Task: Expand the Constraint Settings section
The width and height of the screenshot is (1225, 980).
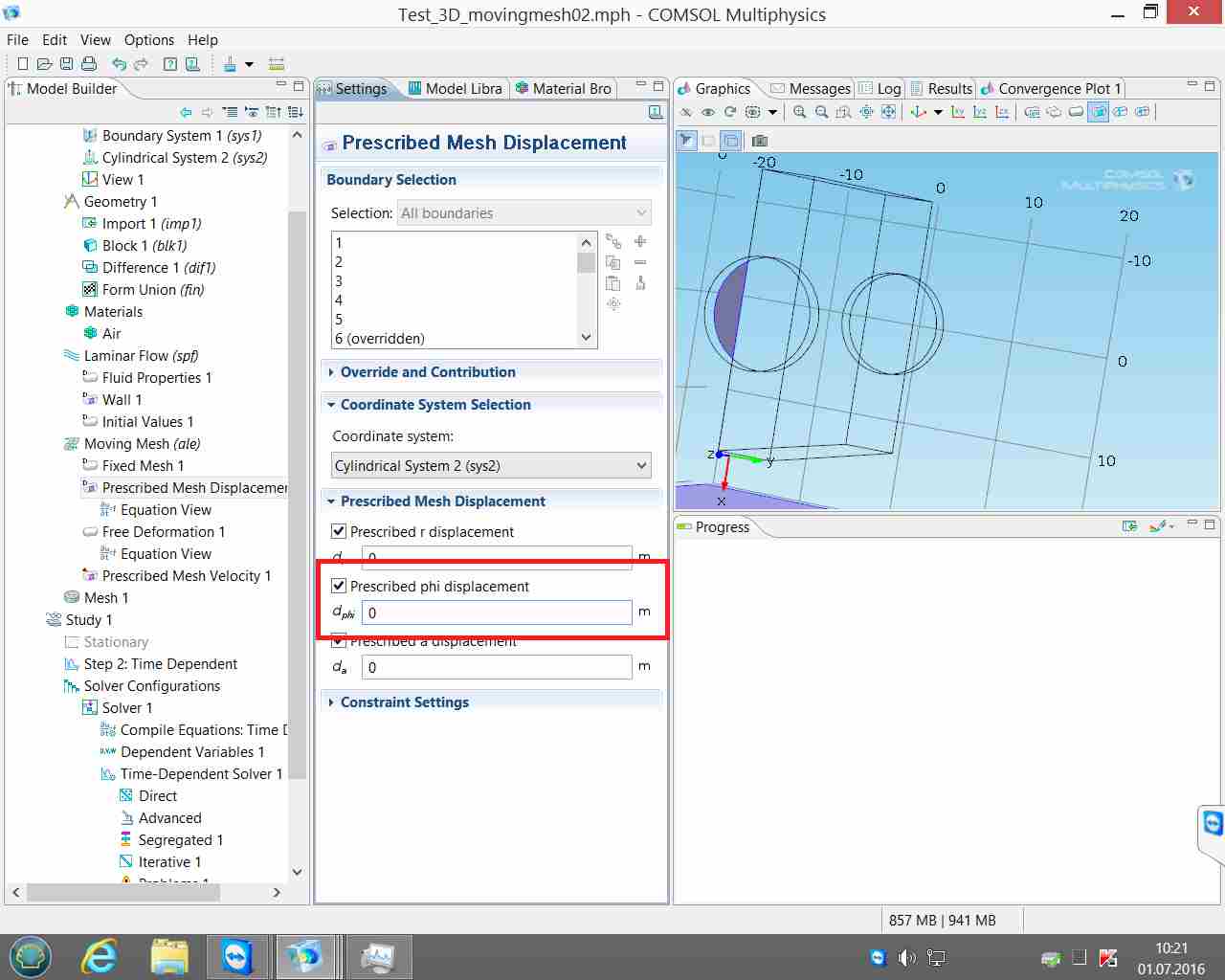Action: 404,702
